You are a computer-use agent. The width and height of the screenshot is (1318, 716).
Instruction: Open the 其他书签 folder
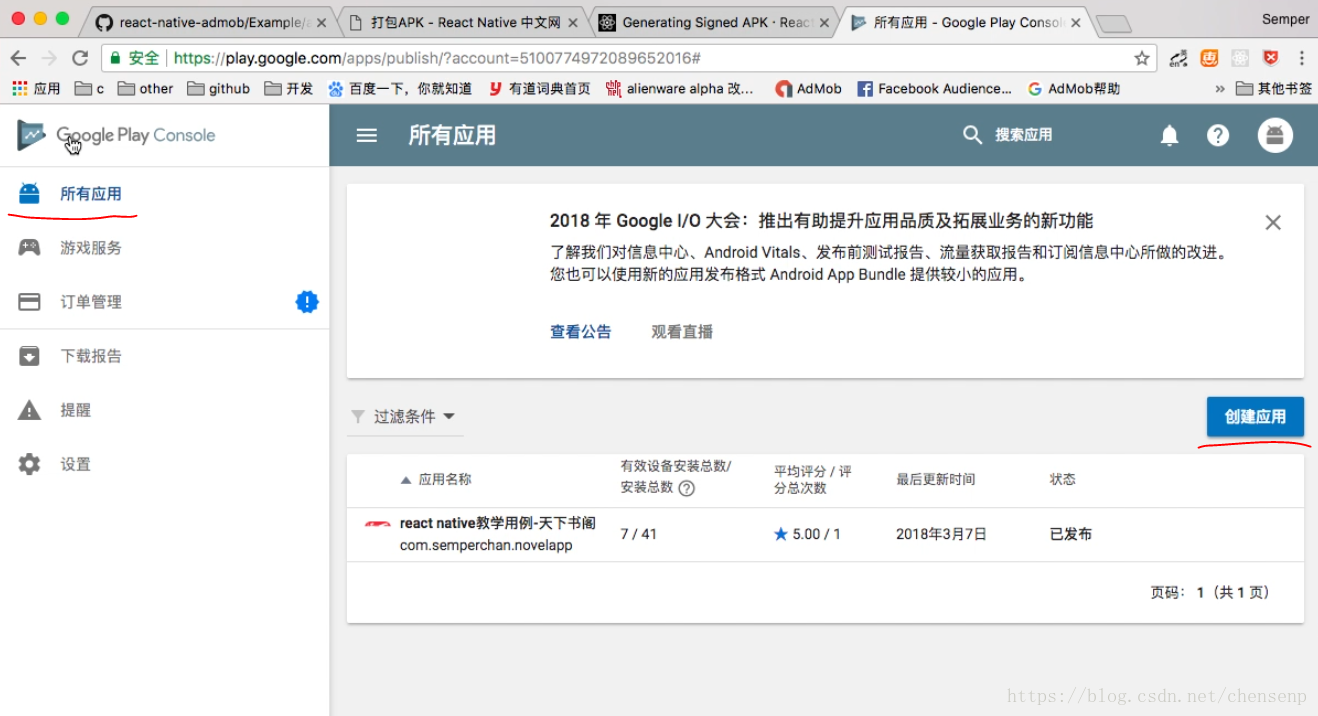coord(1274,89)
